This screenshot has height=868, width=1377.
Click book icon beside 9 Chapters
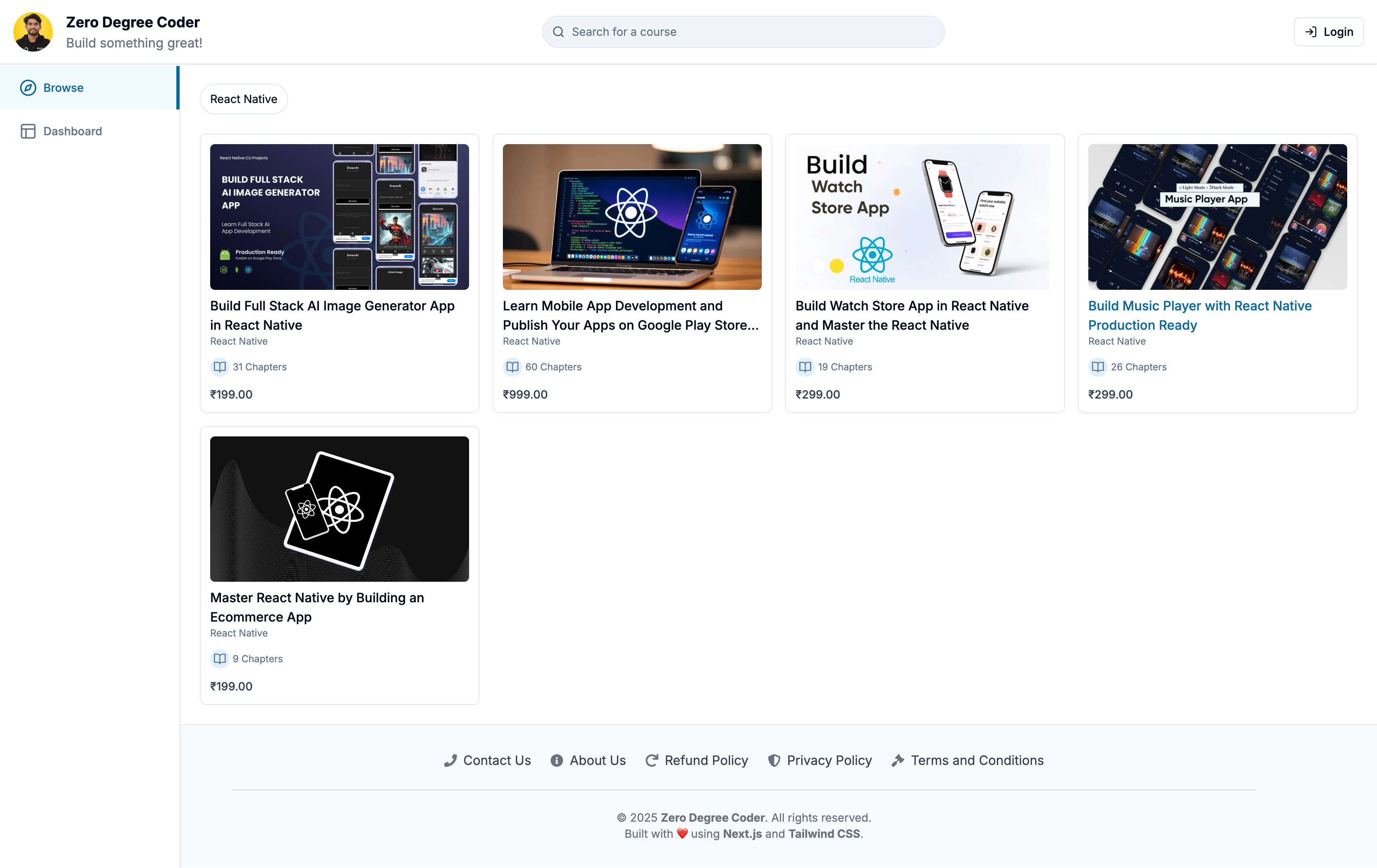(219, 659)
